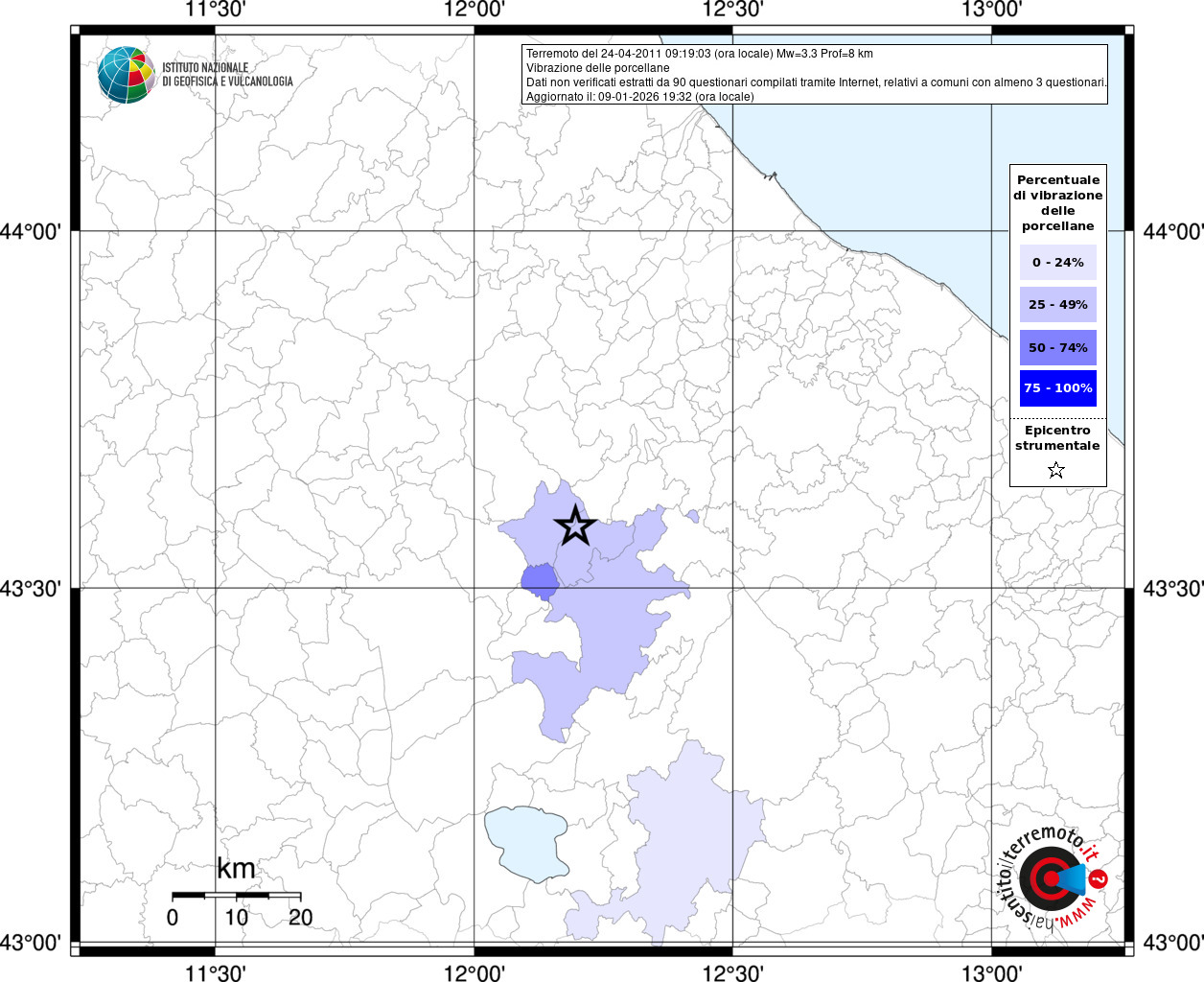Viewport: 1204px width, 982px height.
Task: Click the small star symbol in the legend
Action: [x=1056, y=470]
